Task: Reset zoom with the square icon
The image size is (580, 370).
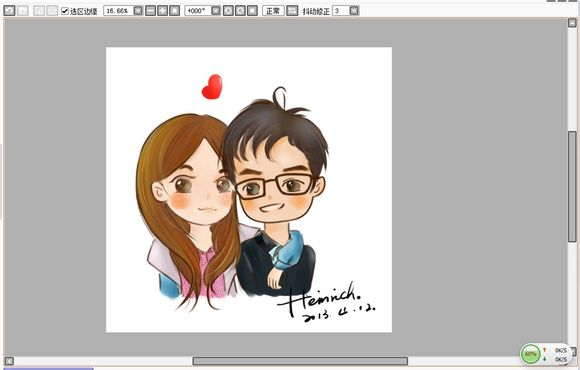Action: (x=175, y=11)
